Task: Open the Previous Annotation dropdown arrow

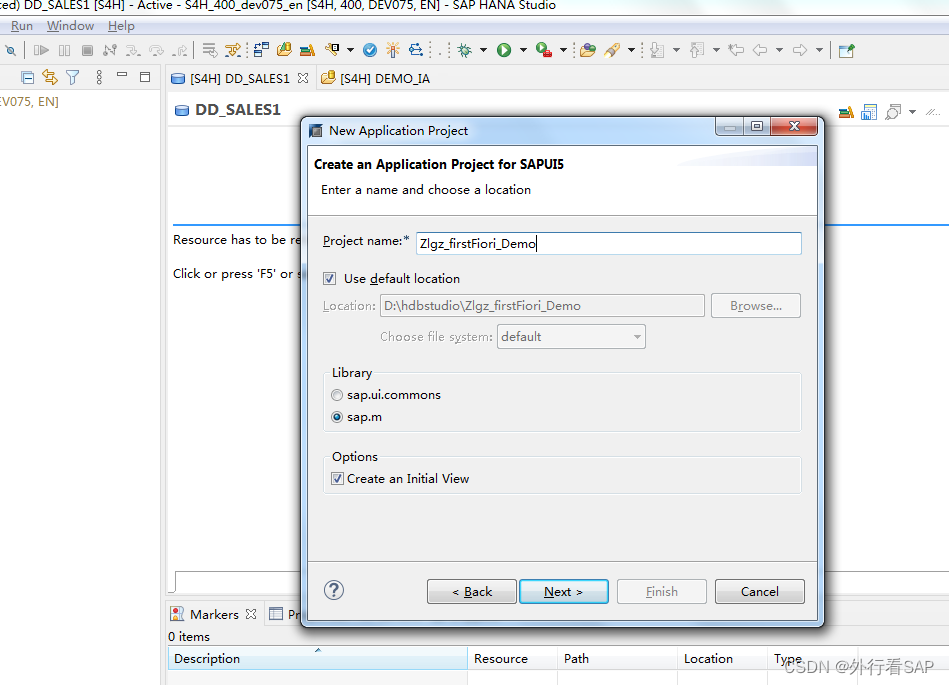Action: click(716, 50)
